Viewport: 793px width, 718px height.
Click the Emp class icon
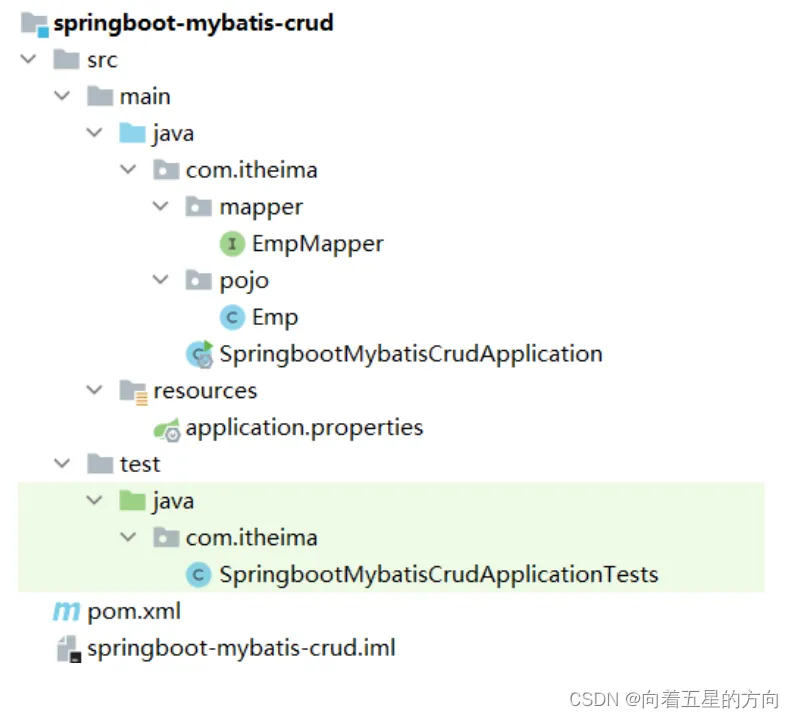tap(232, 318)
